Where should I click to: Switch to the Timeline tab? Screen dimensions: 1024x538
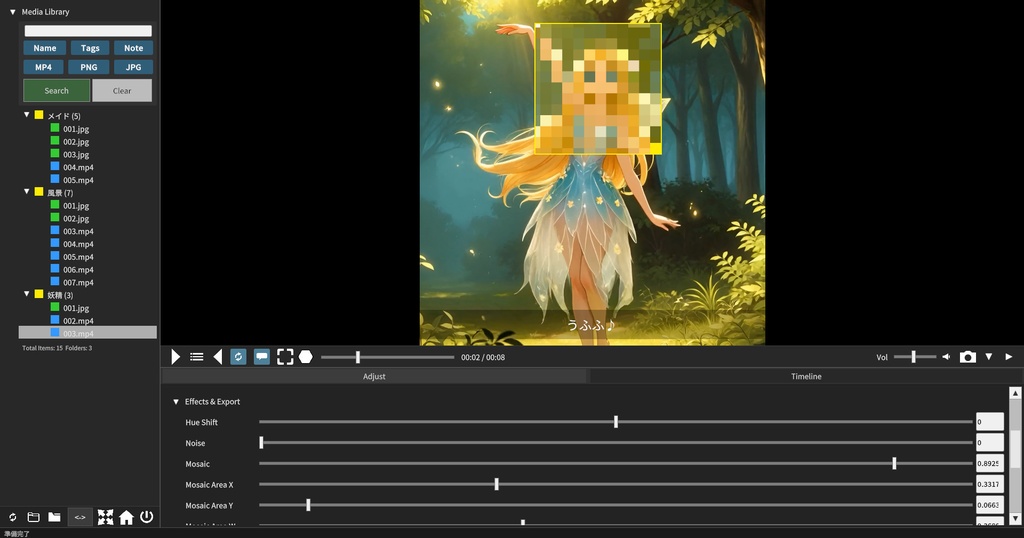click(x=806, y=376)
